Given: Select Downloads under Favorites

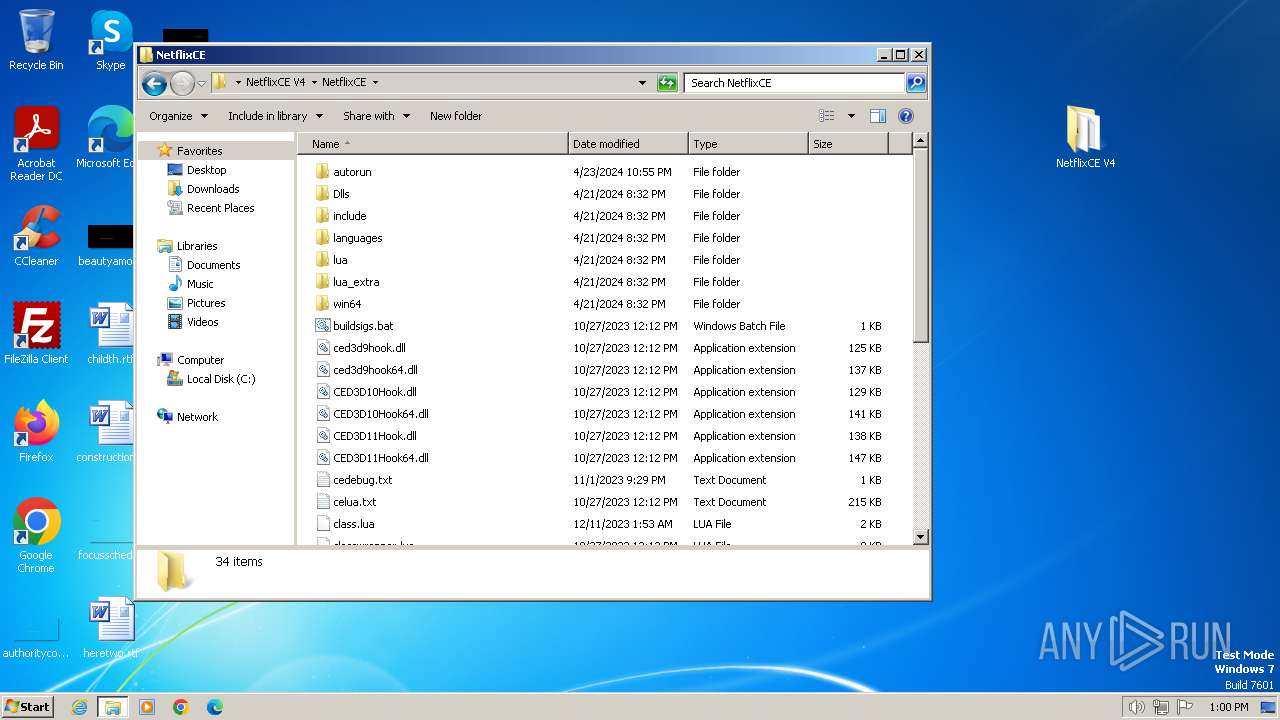Looking at the screenshot, I should [213, 189].
